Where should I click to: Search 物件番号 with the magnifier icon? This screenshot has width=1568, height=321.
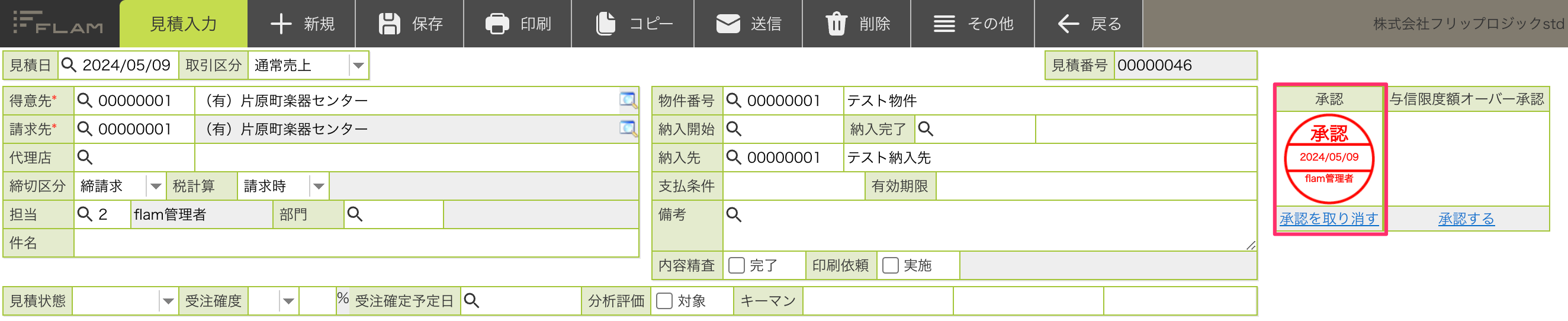[x=734, y=101]
